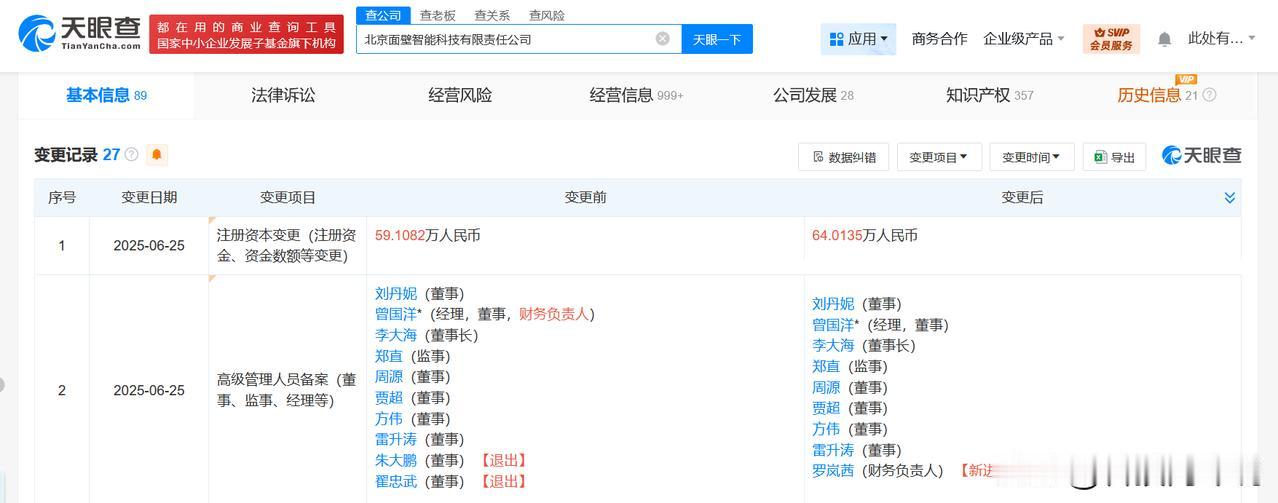The height and width of the screenshot is (503, 1278).
Task: Click 李大海 in the 变更前 column
Action: click(396, 335)
